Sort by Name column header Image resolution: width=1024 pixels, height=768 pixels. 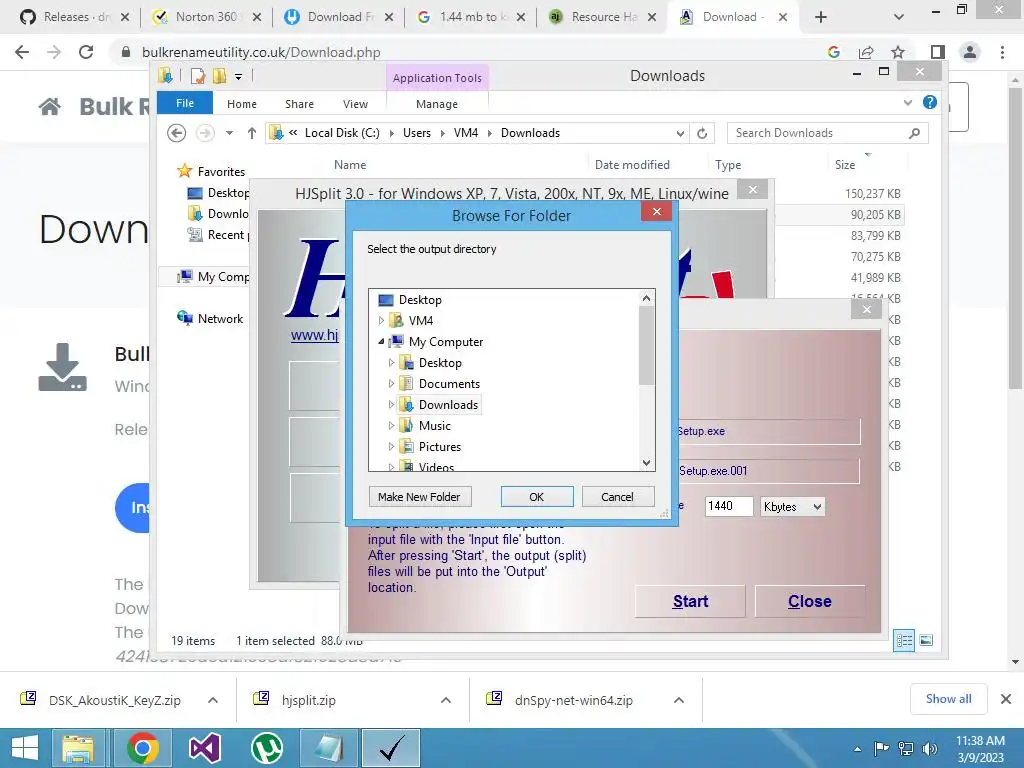tap(350, 165)
